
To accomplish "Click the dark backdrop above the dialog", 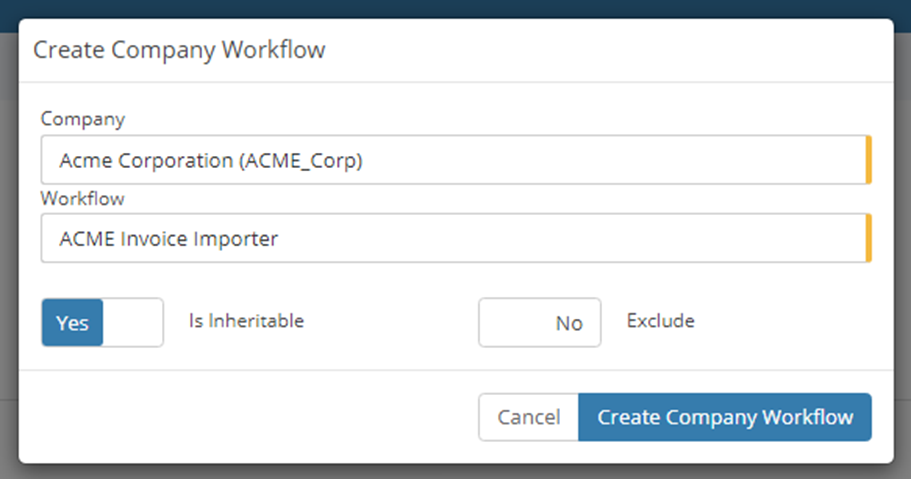I will [456, 8].
